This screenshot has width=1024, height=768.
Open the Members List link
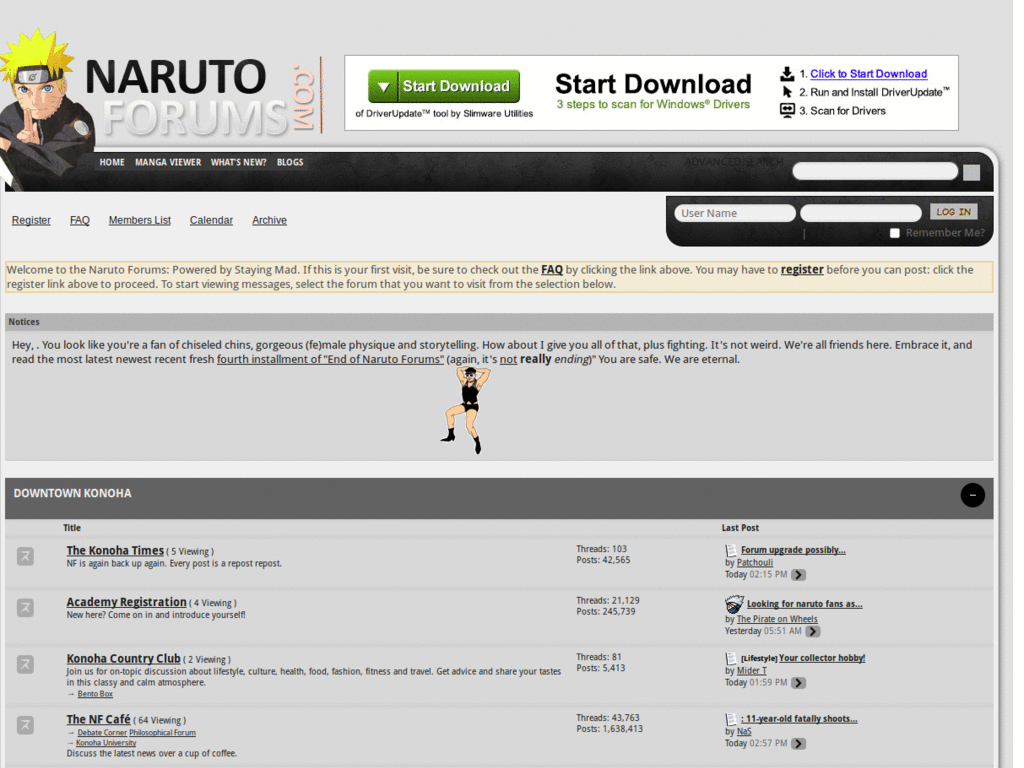click(140, 221)
